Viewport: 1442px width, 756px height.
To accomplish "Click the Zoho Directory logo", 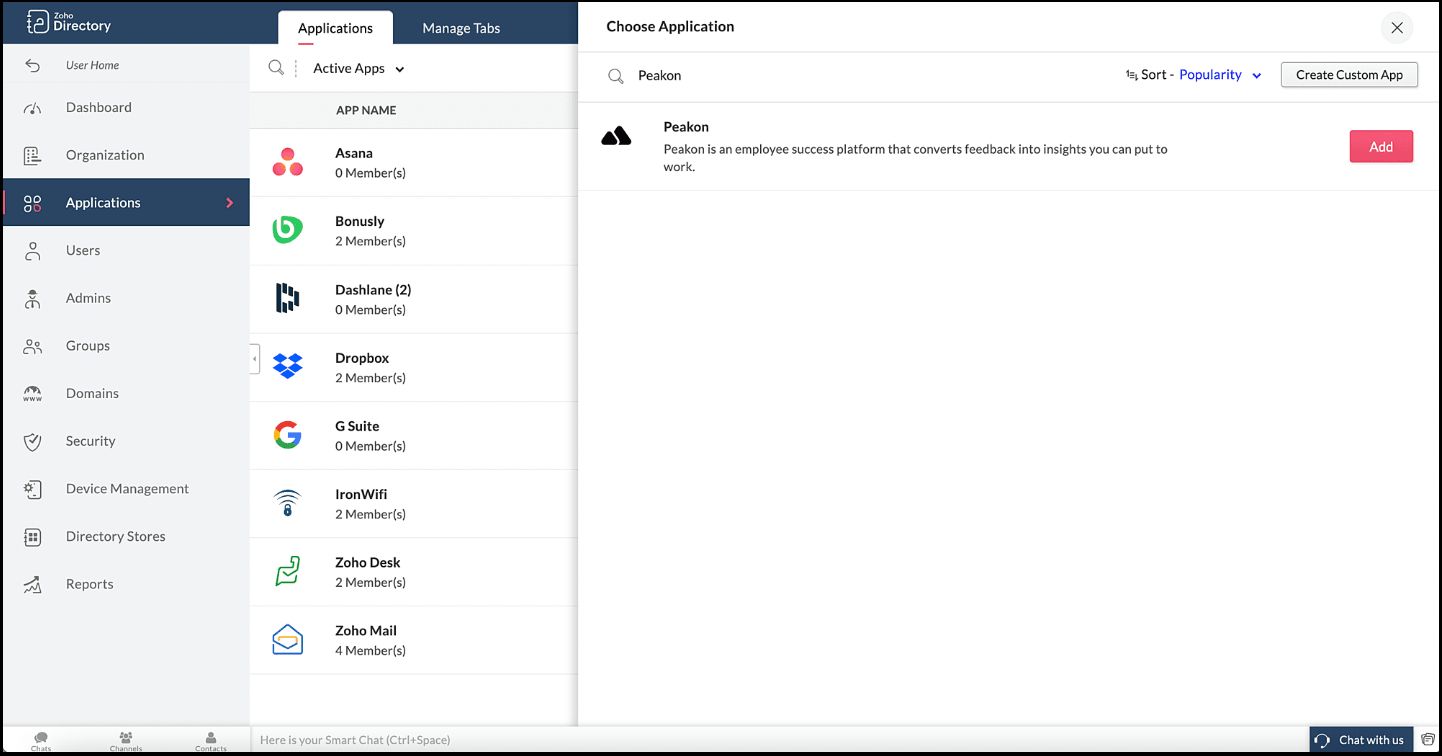I will [68, 22].
